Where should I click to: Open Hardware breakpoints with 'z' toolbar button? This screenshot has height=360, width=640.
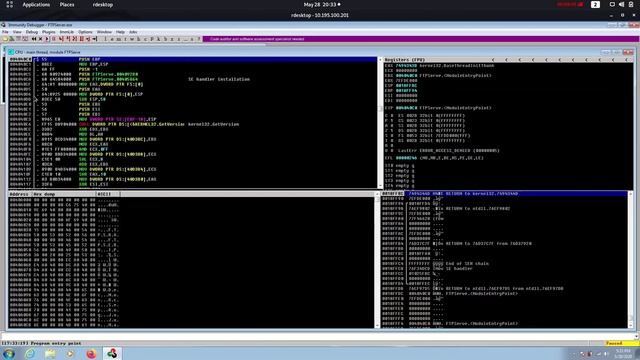click(x=172, y=39)
